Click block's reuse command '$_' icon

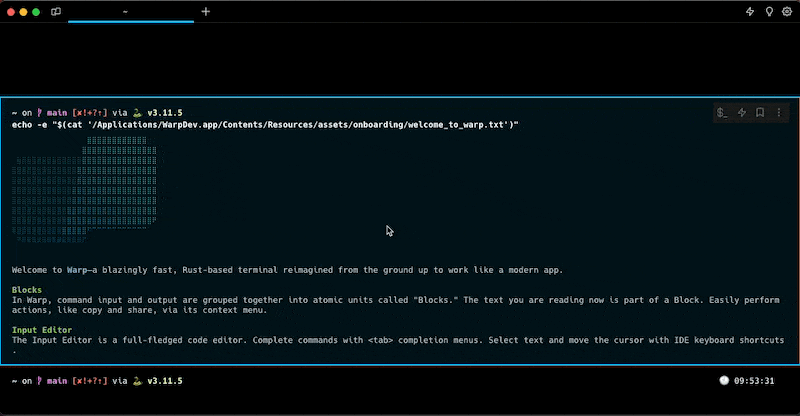722,112
